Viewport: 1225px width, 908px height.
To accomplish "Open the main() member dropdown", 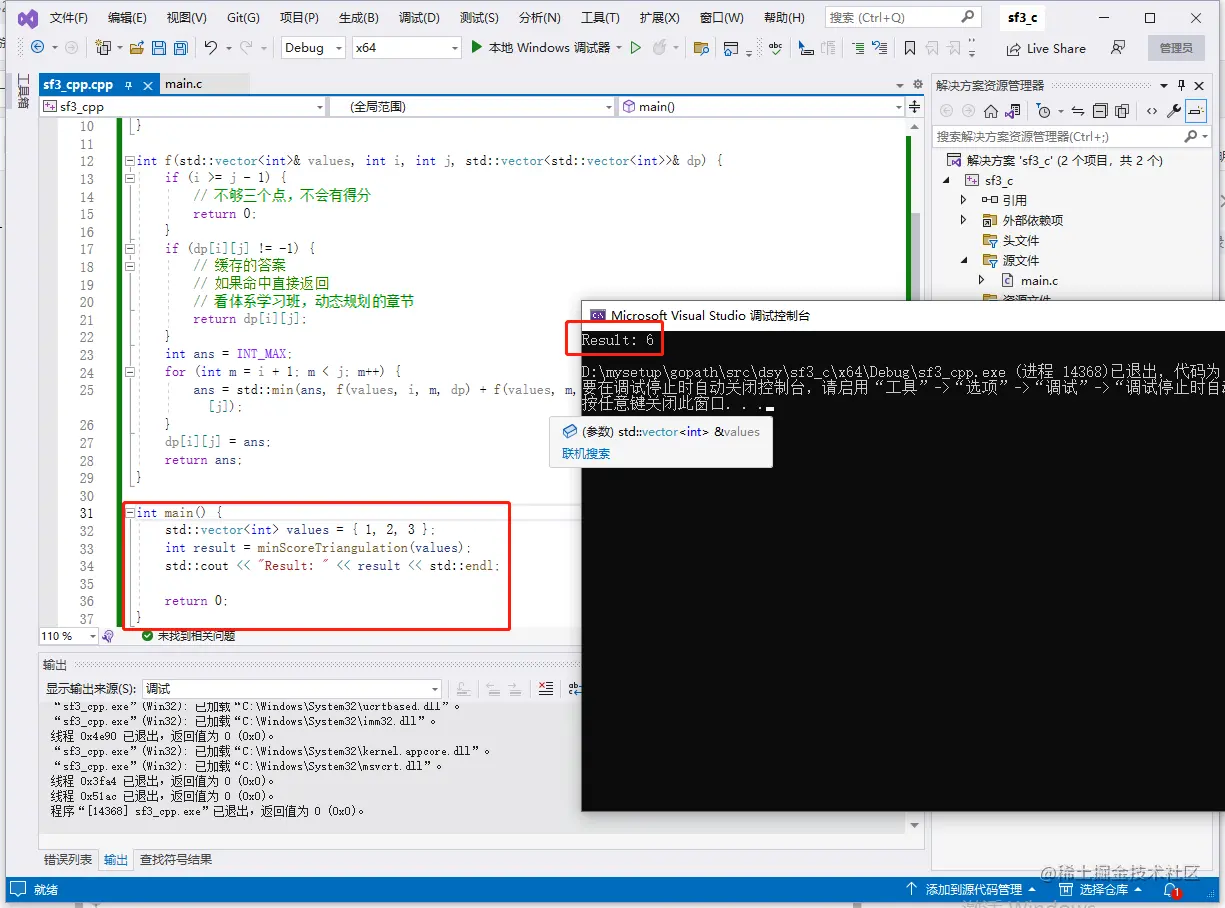I will [x=760, y=107].
